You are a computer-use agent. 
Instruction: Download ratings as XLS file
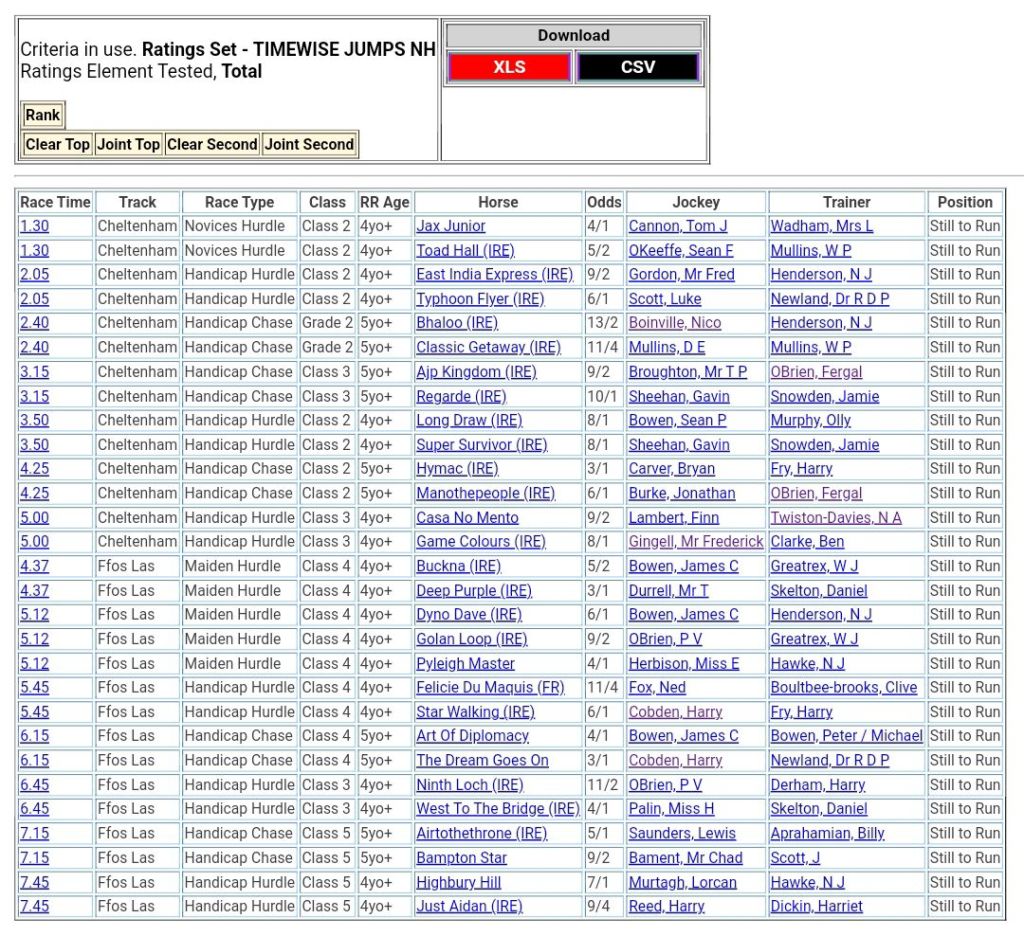click(509, 68)
